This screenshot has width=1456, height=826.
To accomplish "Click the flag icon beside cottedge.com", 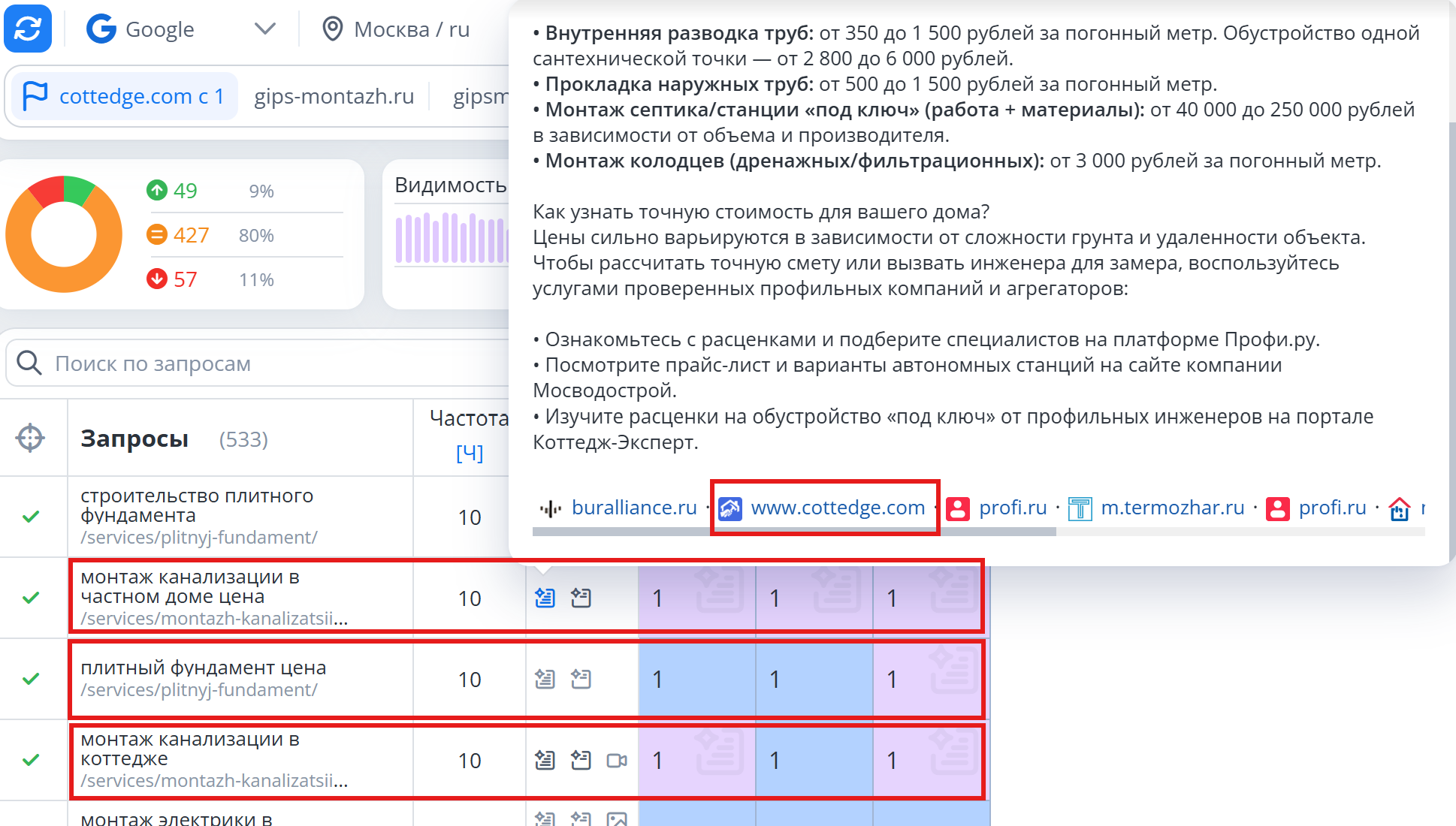I will click(x=35, y=96).
